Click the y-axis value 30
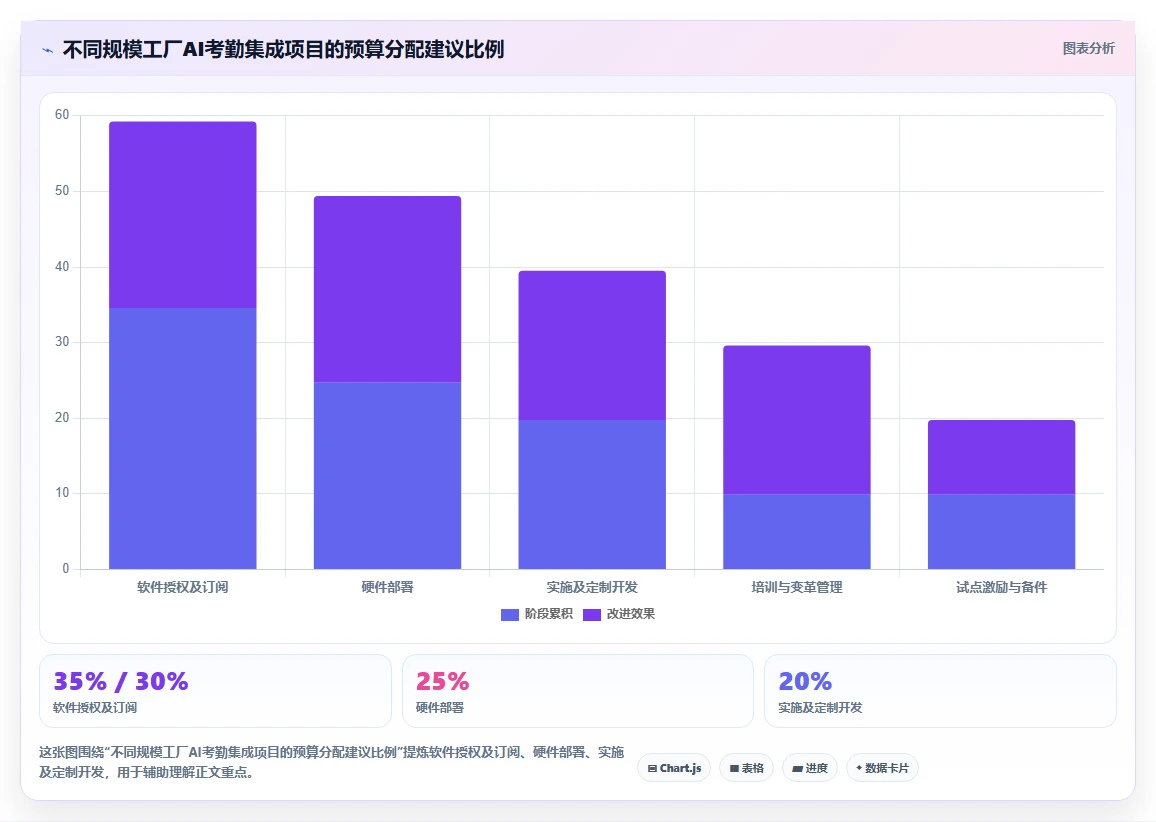1156x822 pixels. coord(62,342)
